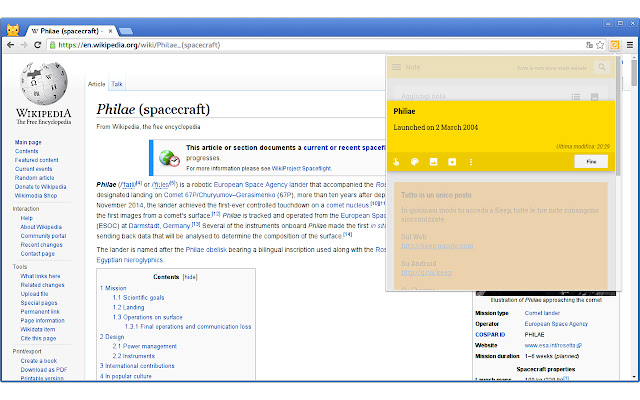This screenshot has width=640, height=400.
Task: Open the note's three-dot more menu
Action: (x=471, y=161)
